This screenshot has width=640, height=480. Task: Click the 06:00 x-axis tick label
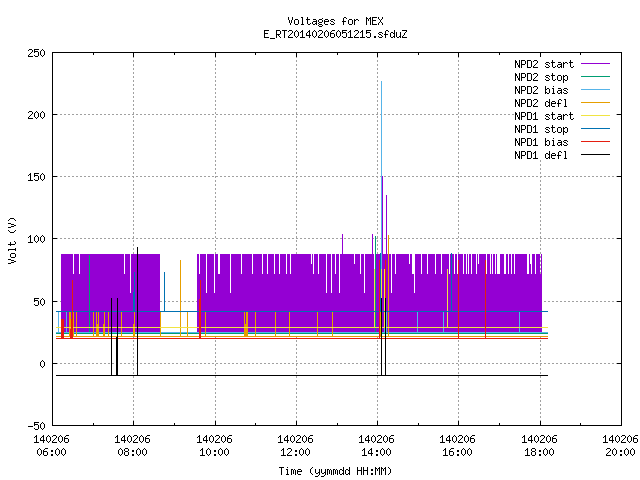(x=51, y=452)
